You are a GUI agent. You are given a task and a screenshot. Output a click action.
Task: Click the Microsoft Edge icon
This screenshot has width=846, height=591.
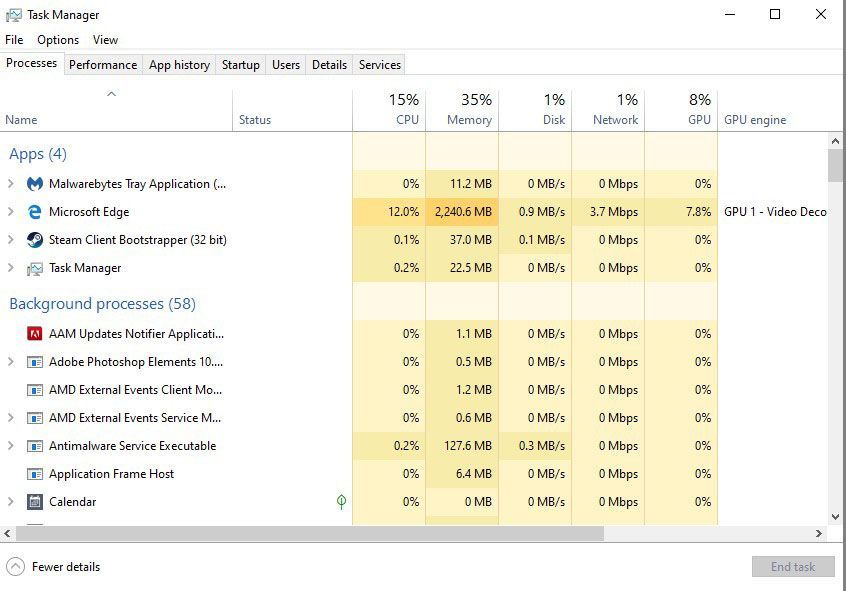click(x=35, y=212)
